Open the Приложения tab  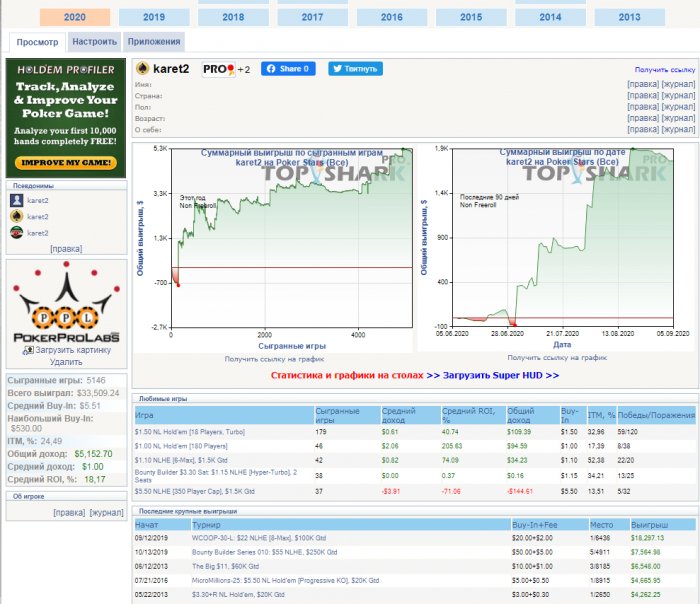[x=154, y=42]
